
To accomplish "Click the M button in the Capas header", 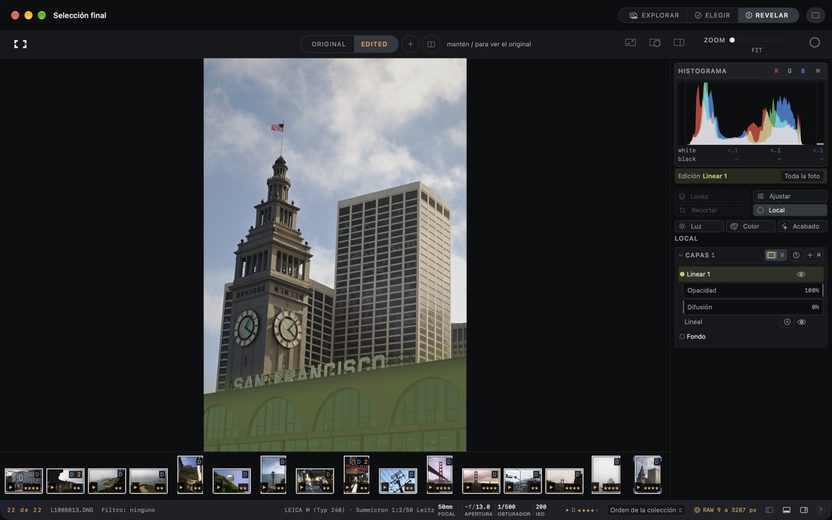I will pyautogui.click(x=819, y=255).
